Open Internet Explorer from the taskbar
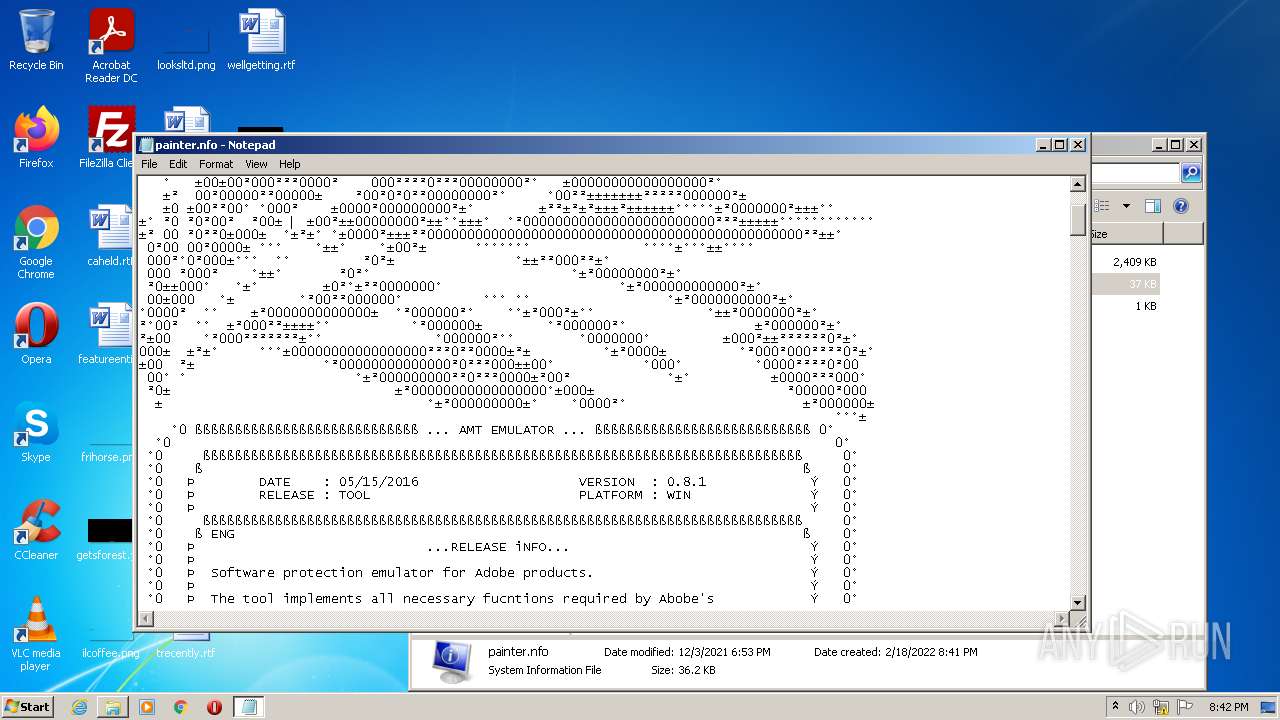Screen dimensions: 1280x720 coord(79,707)
